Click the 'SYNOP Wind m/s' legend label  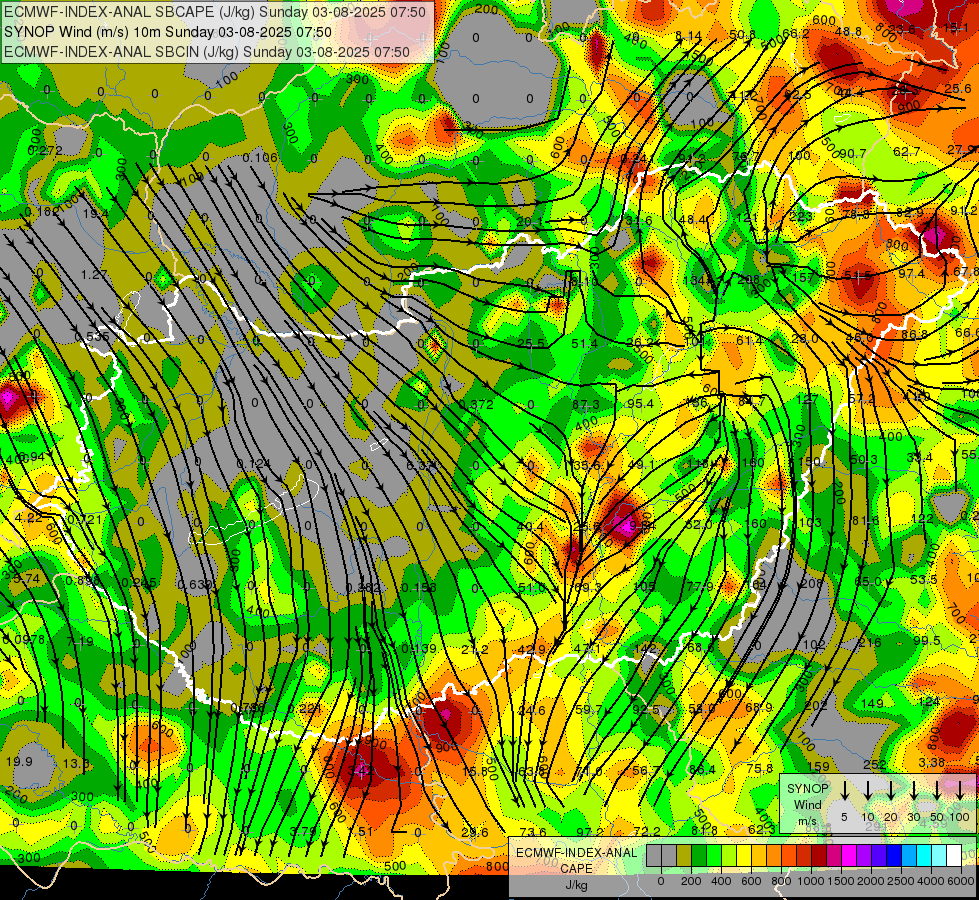pyautogui.click(x=807, y=804)
